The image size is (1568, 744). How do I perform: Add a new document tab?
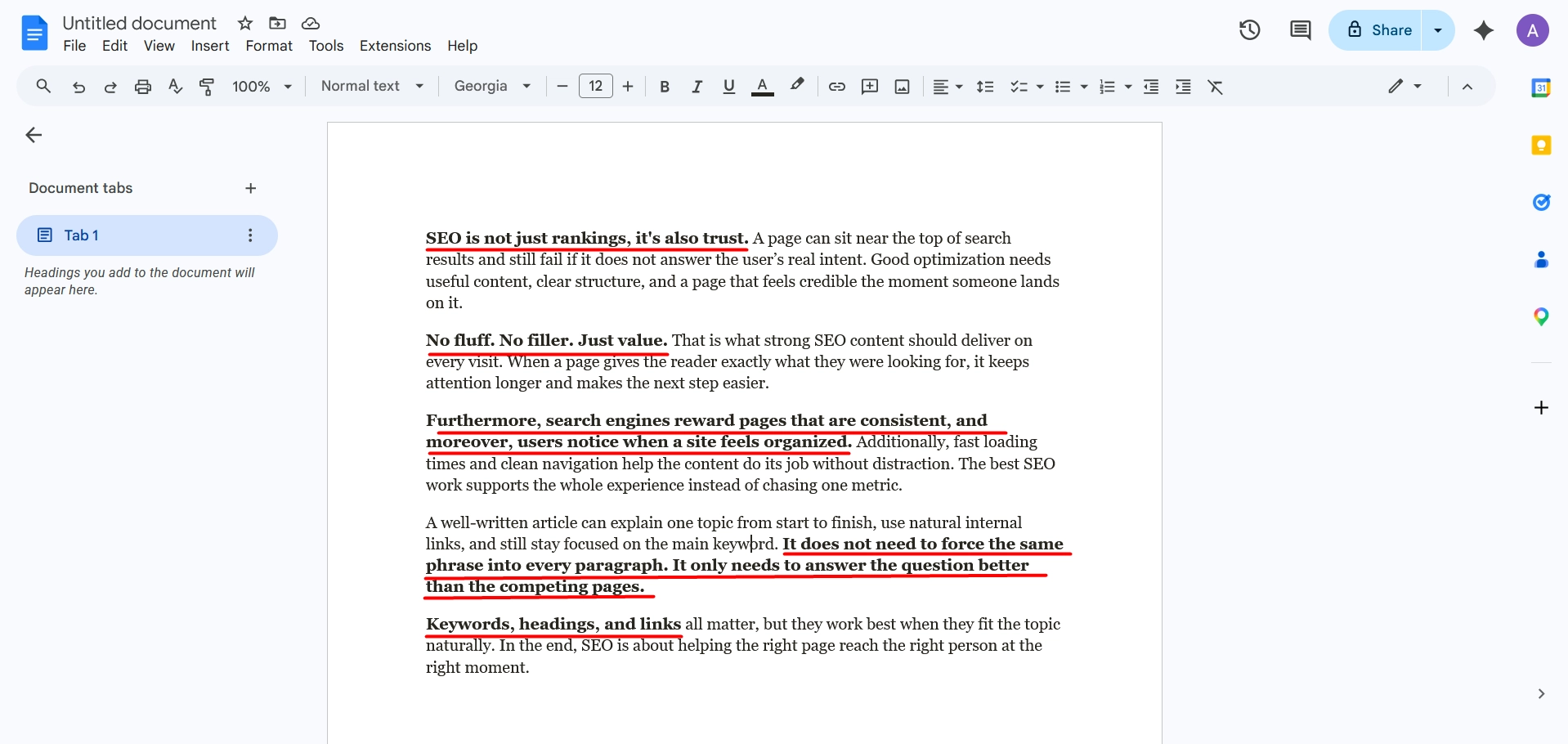pyautogui.click(x=251, y=188)
